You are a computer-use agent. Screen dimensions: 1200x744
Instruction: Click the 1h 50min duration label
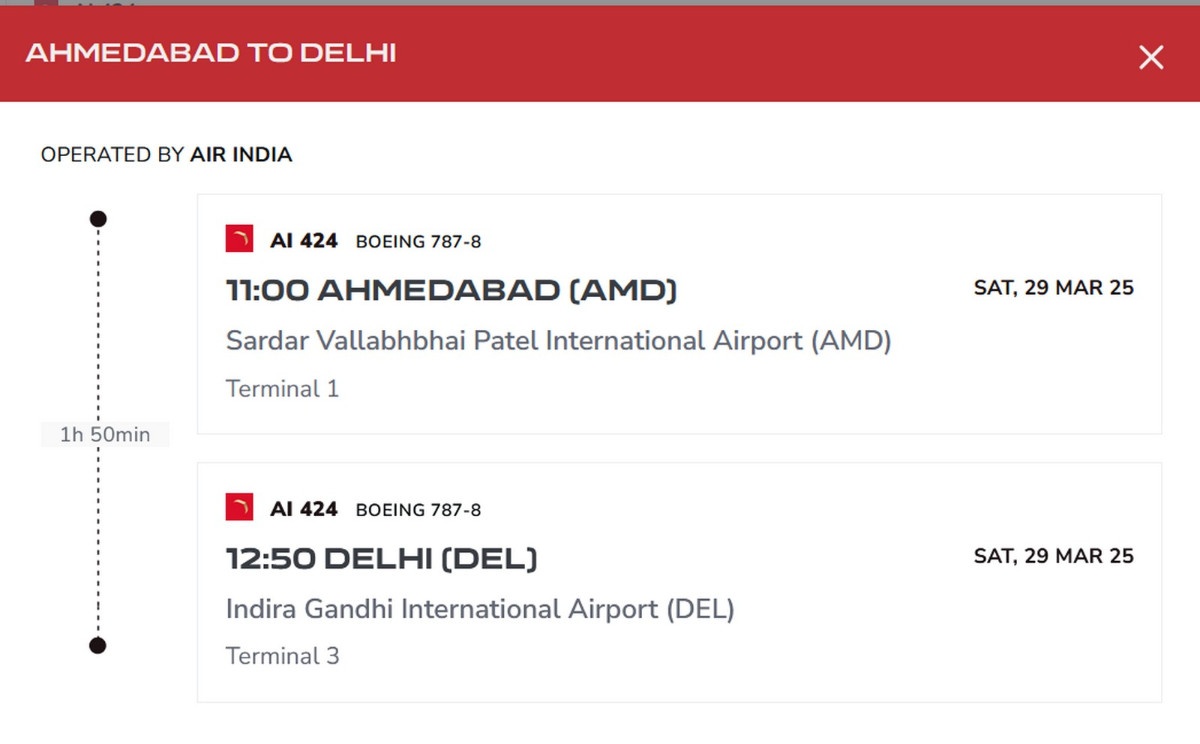pos(105,435)
